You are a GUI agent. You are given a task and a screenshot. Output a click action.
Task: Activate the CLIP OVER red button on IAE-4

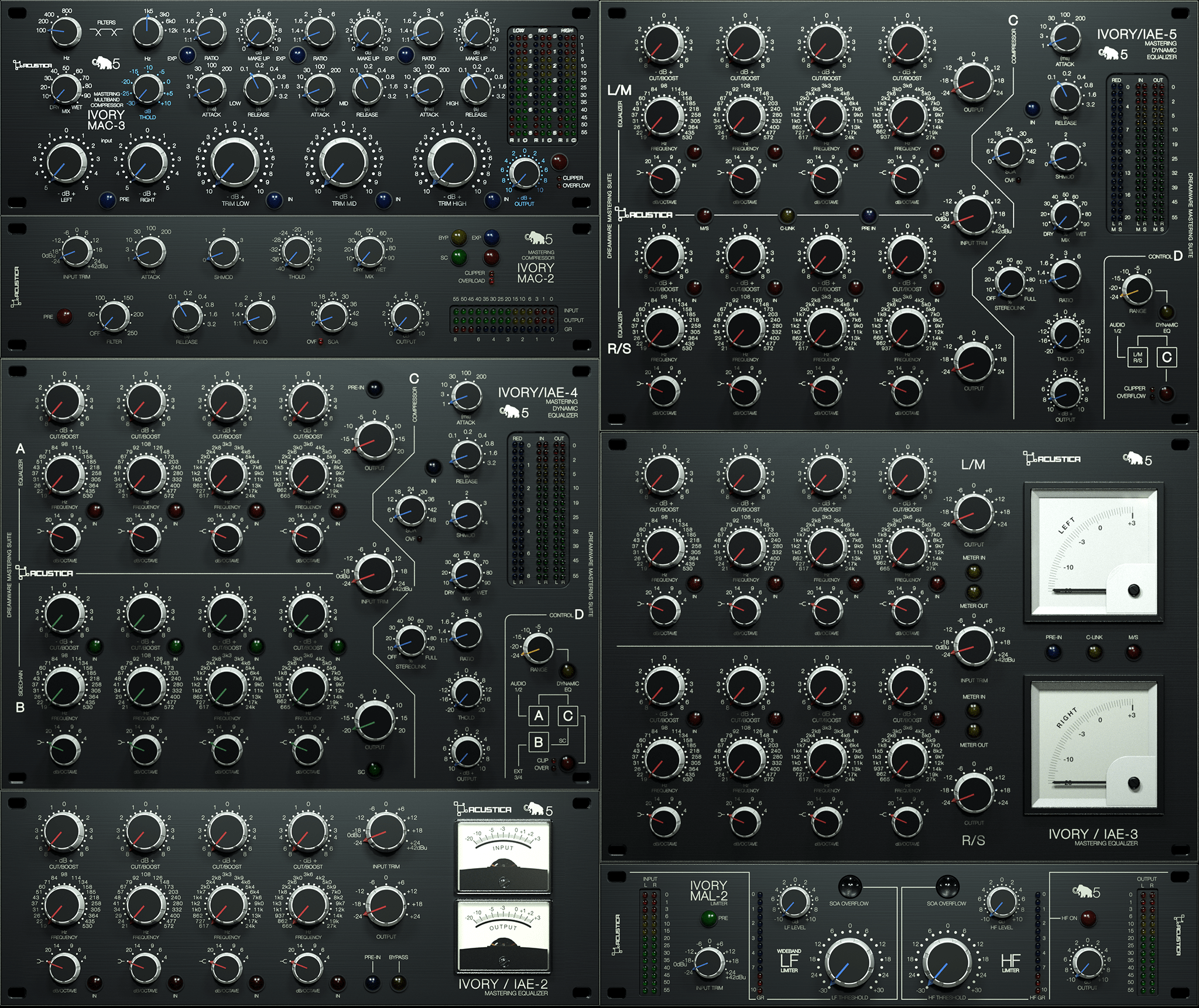click(x=567, y=763)
